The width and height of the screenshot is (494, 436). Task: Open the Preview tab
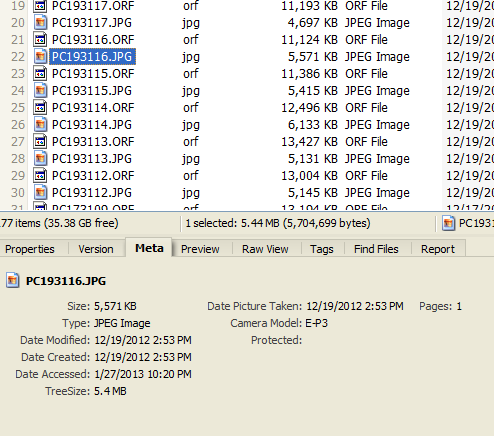200,249
